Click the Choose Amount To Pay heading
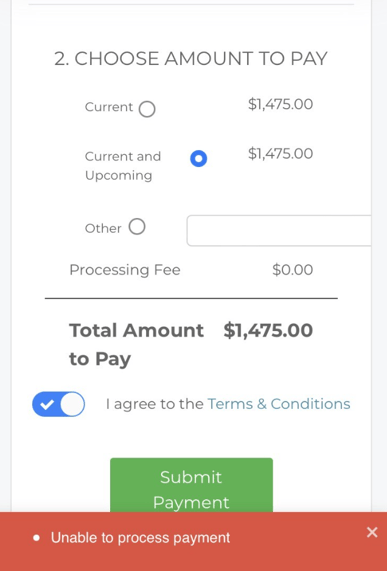Viewport: 387px width, 571px height. (x=191, y=59)
